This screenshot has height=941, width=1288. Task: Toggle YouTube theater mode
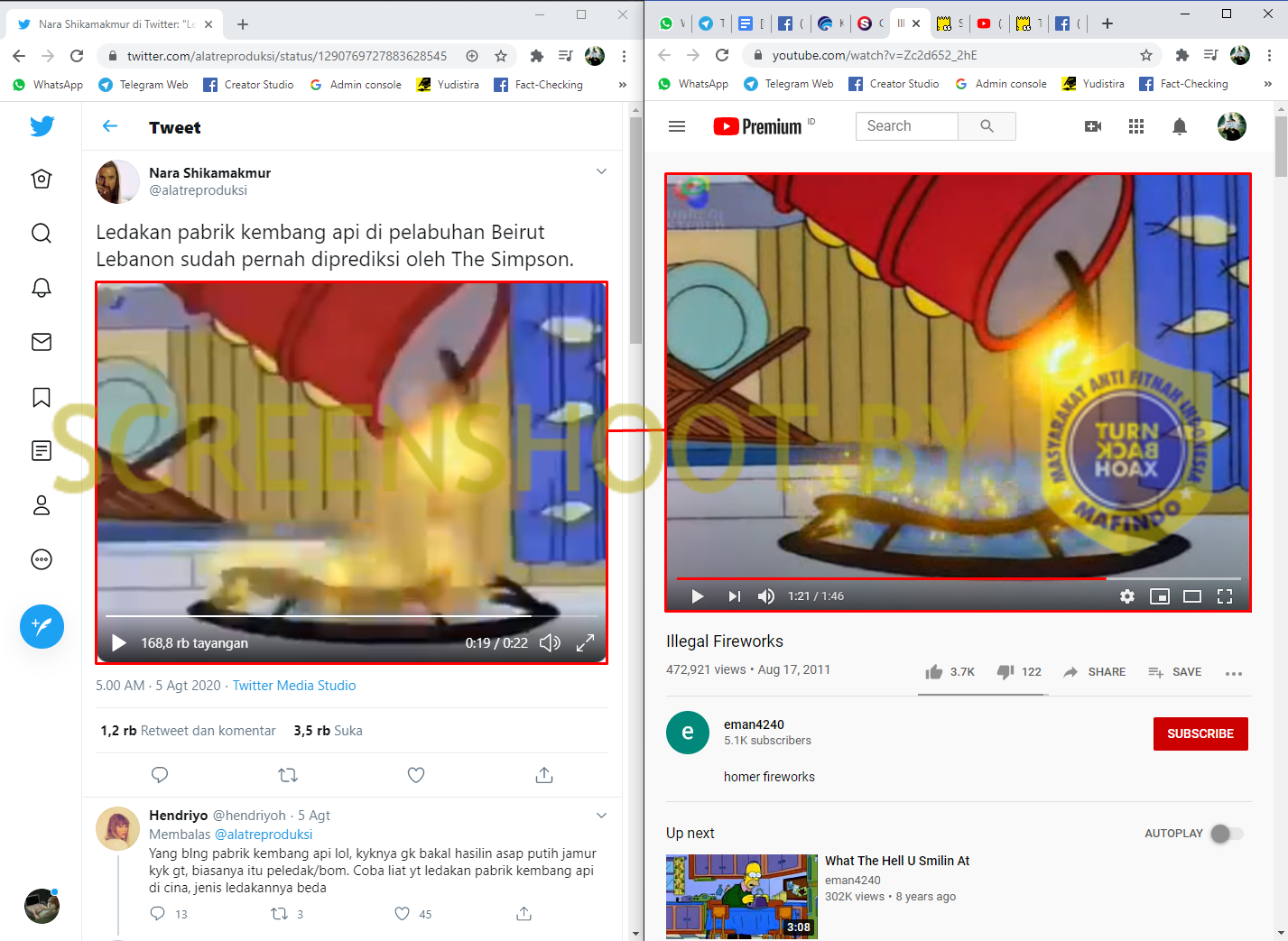[1192, 596]
